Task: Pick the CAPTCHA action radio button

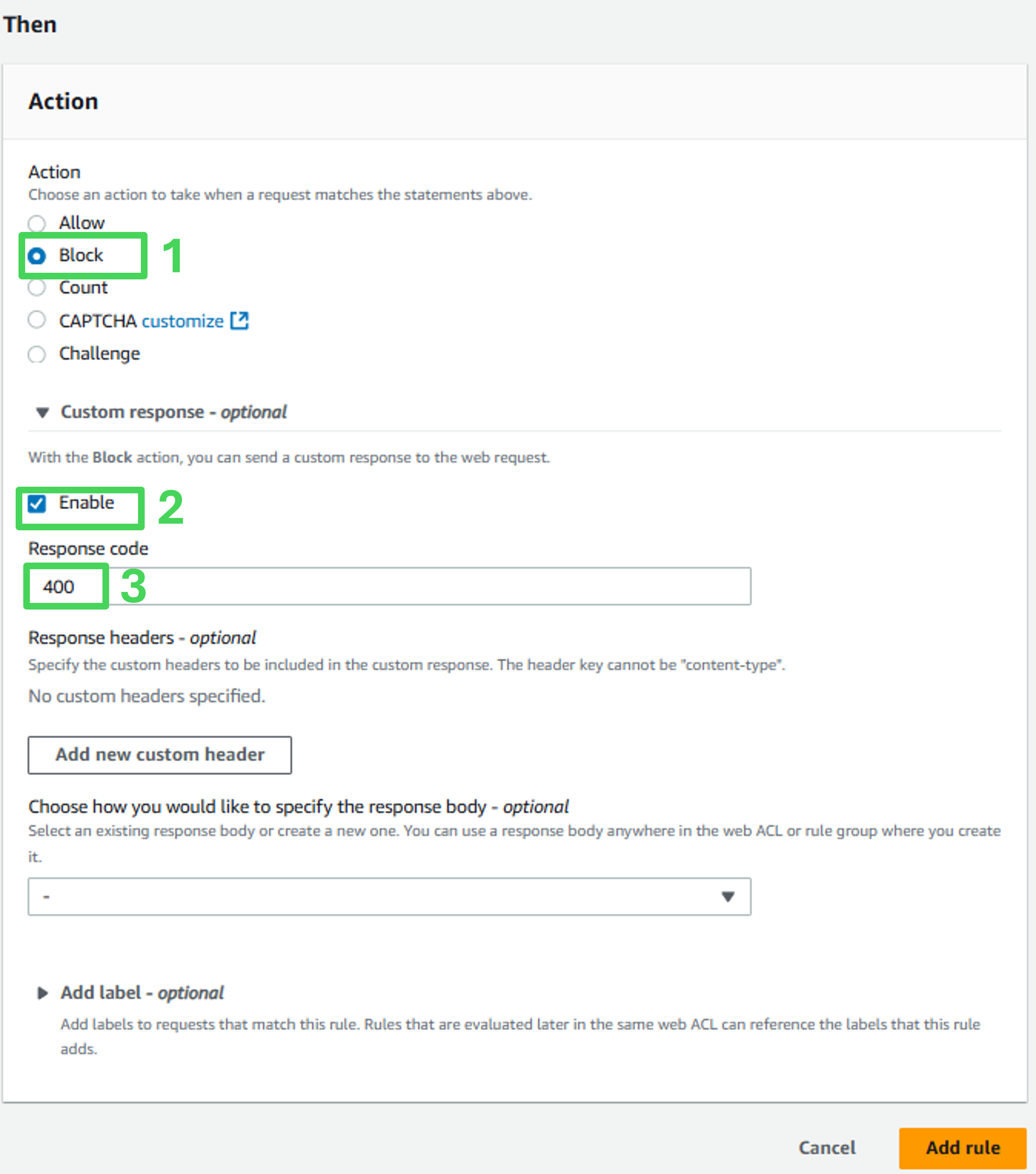Action: coord(37,320)
